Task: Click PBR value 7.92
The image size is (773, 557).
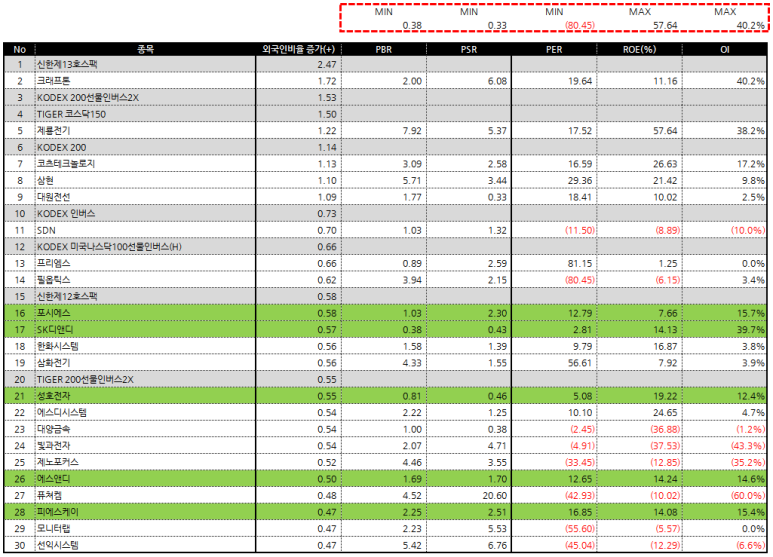Action: tap(412, 131)
